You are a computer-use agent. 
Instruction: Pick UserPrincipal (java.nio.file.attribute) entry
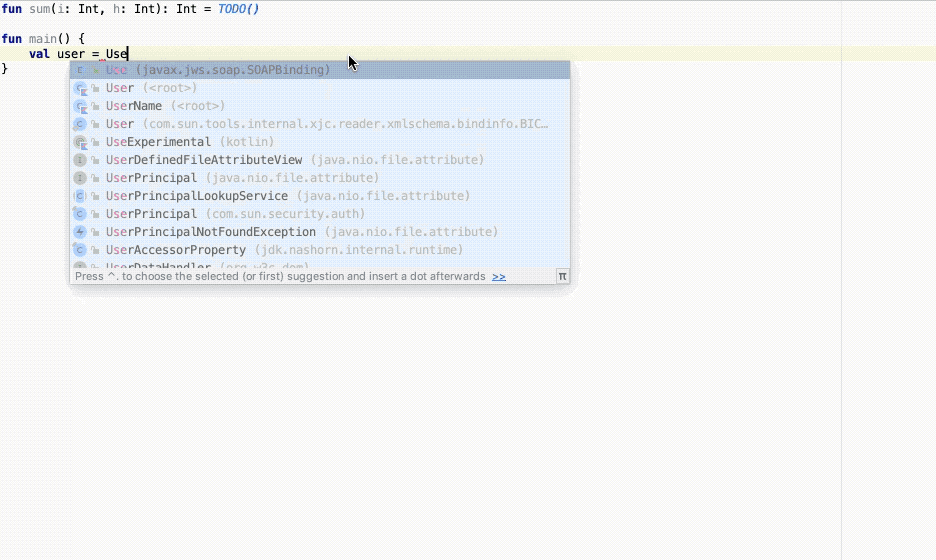(x=320, y=177)
